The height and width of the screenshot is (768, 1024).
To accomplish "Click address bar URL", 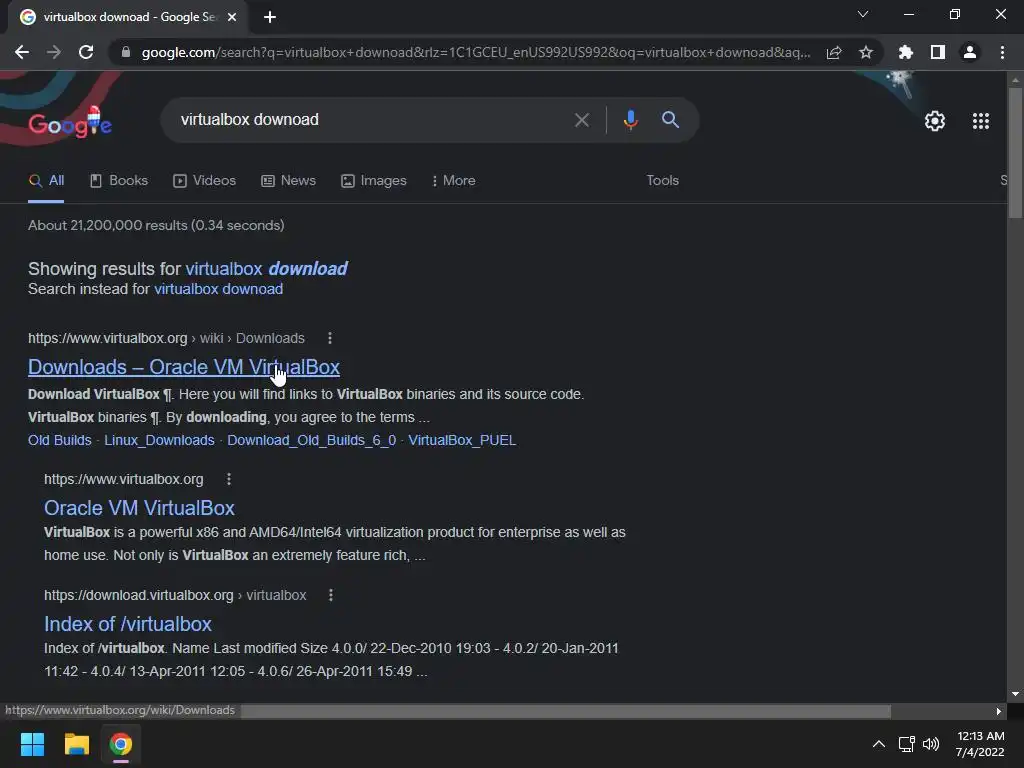I will coord(475,52).
